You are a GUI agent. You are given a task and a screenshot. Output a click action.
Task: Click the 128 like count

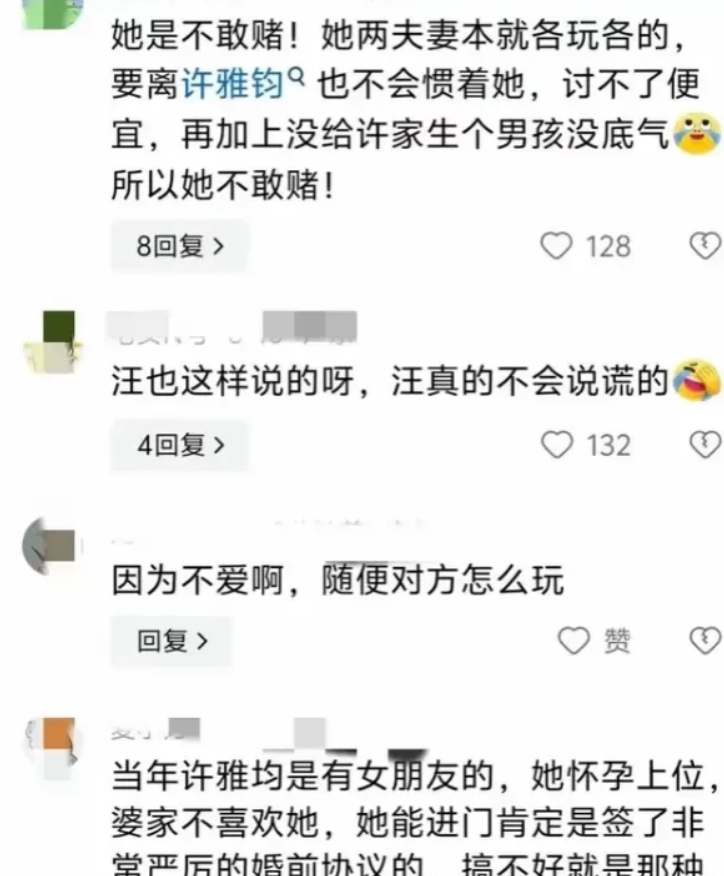(x=608, y=246)
